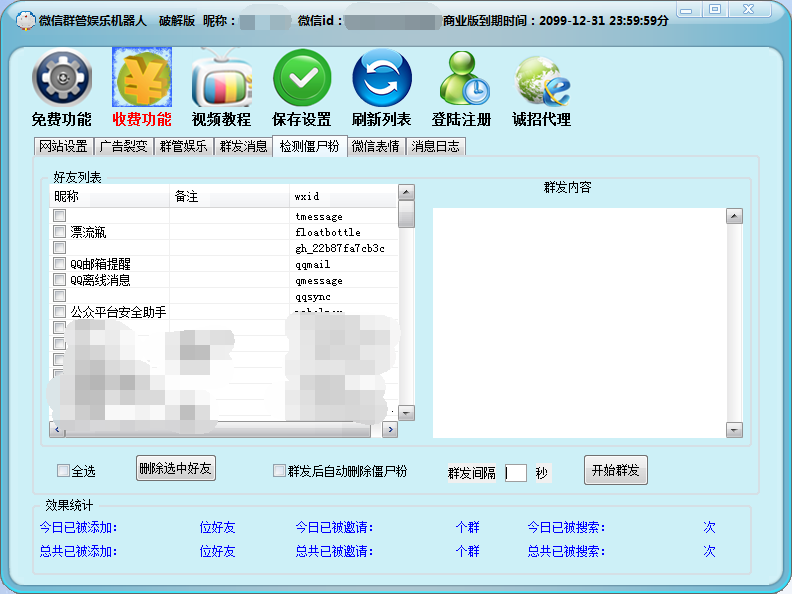Click the 总共已被添加 statistic label

[x=78, y=551]
